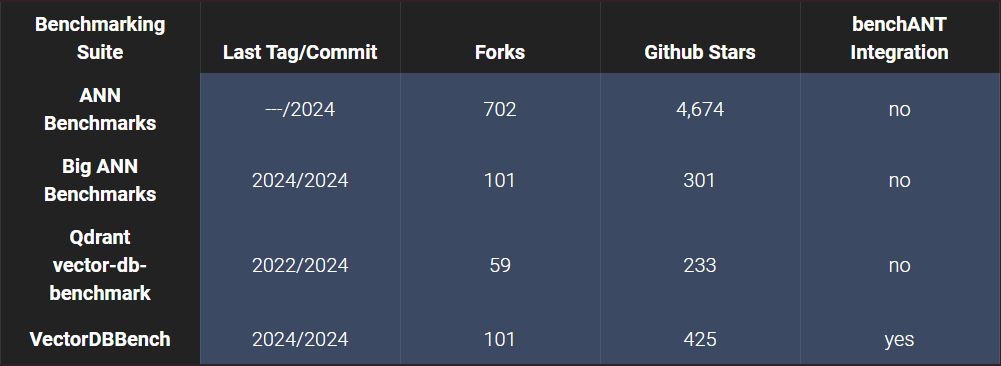The image size is (1001, 366).
Task: Click the 2022/2024 tag/commit cell
Action: pos(300,265)
